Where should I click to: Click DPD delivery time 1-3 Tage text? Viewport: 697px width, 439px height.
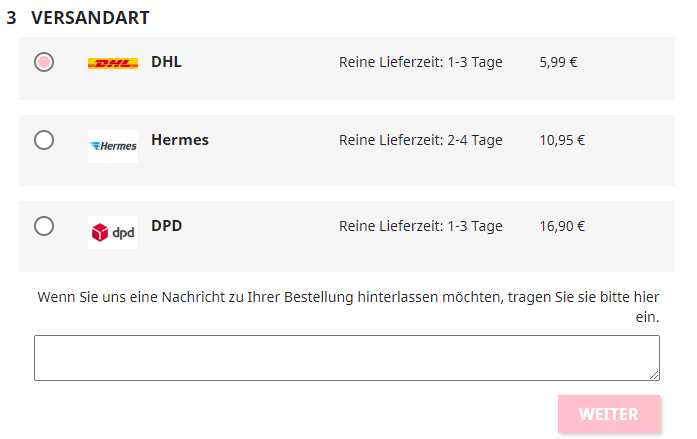pyautogui.click(x=420, y=226)
